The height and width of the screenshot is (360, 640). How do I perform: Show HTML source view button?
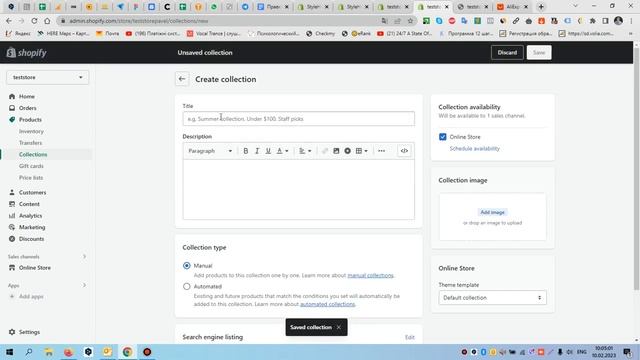404,151
